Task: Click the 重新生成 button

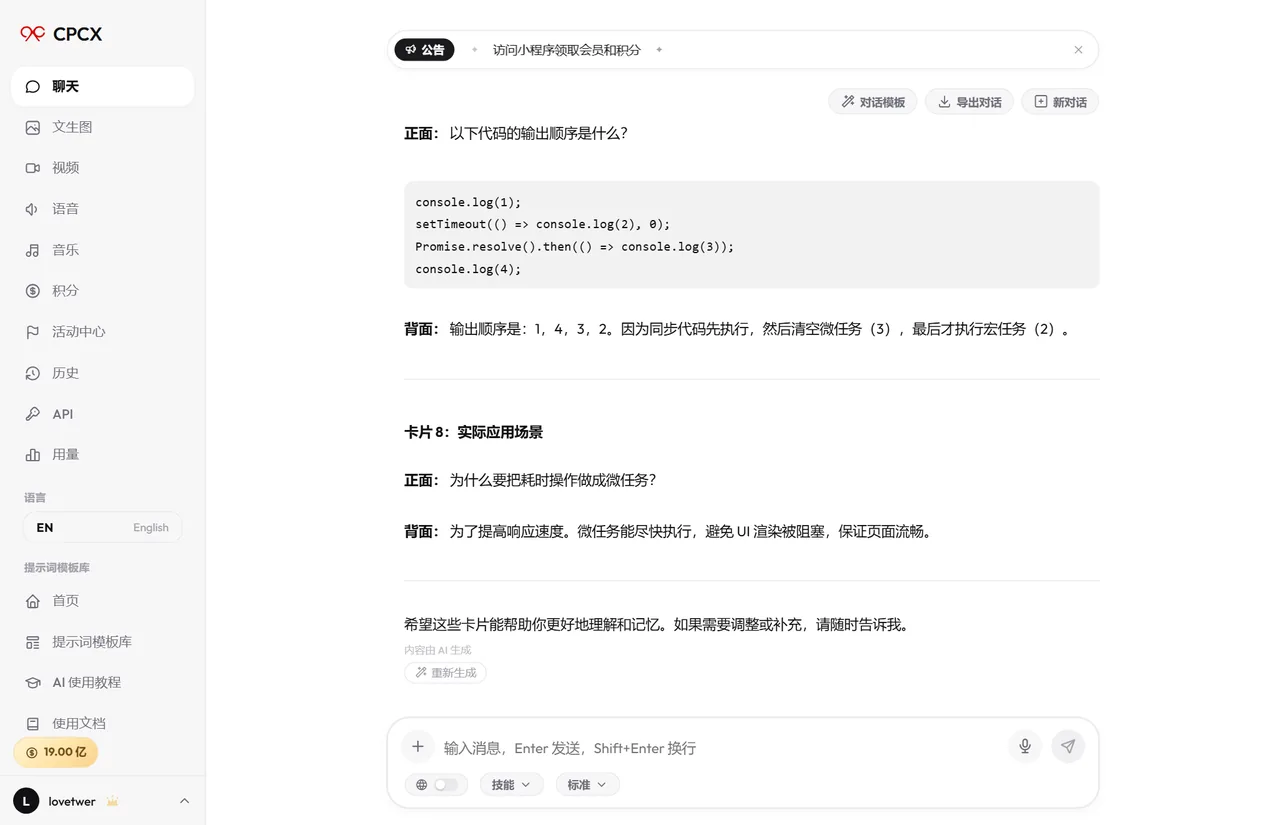Action: pos(446,673)
